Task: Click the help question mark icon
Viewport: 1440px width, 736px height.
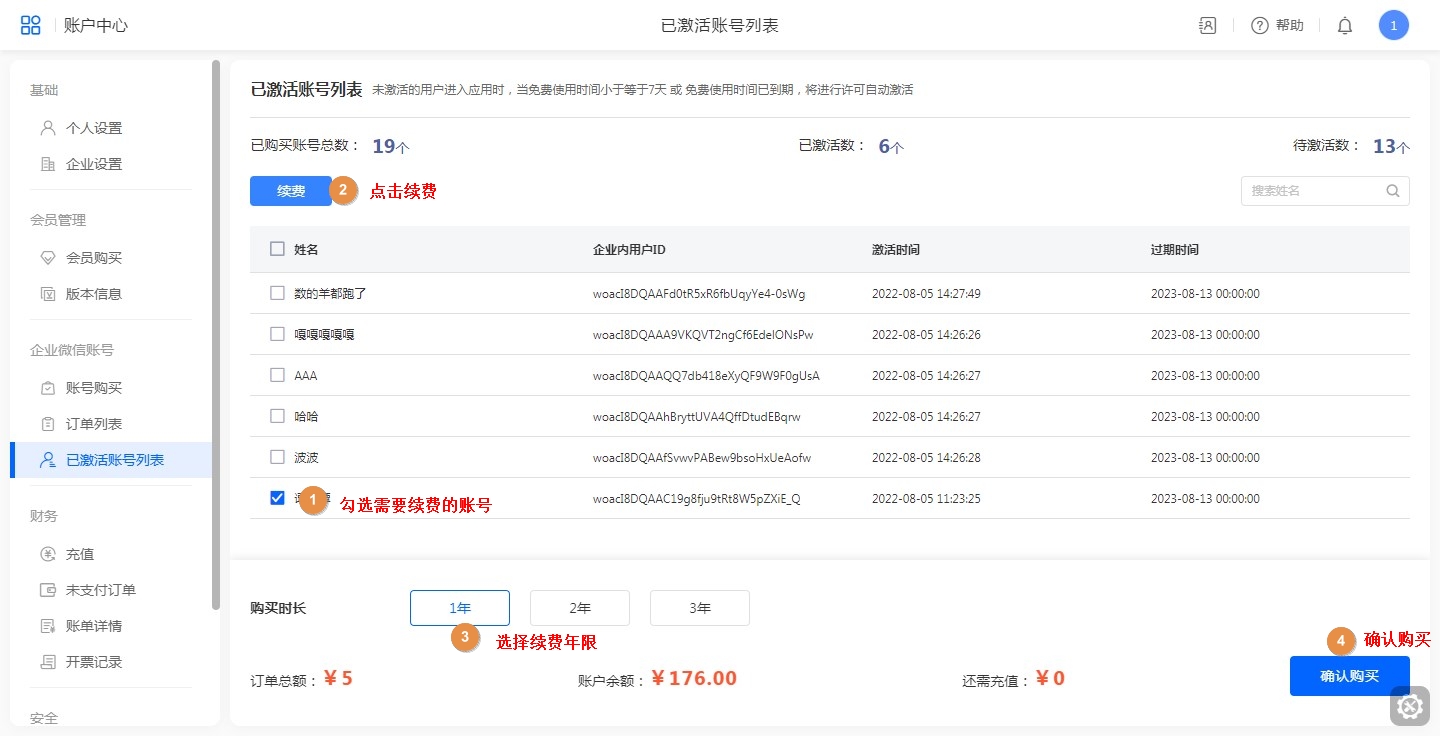Action: (x=1260, y=26)
